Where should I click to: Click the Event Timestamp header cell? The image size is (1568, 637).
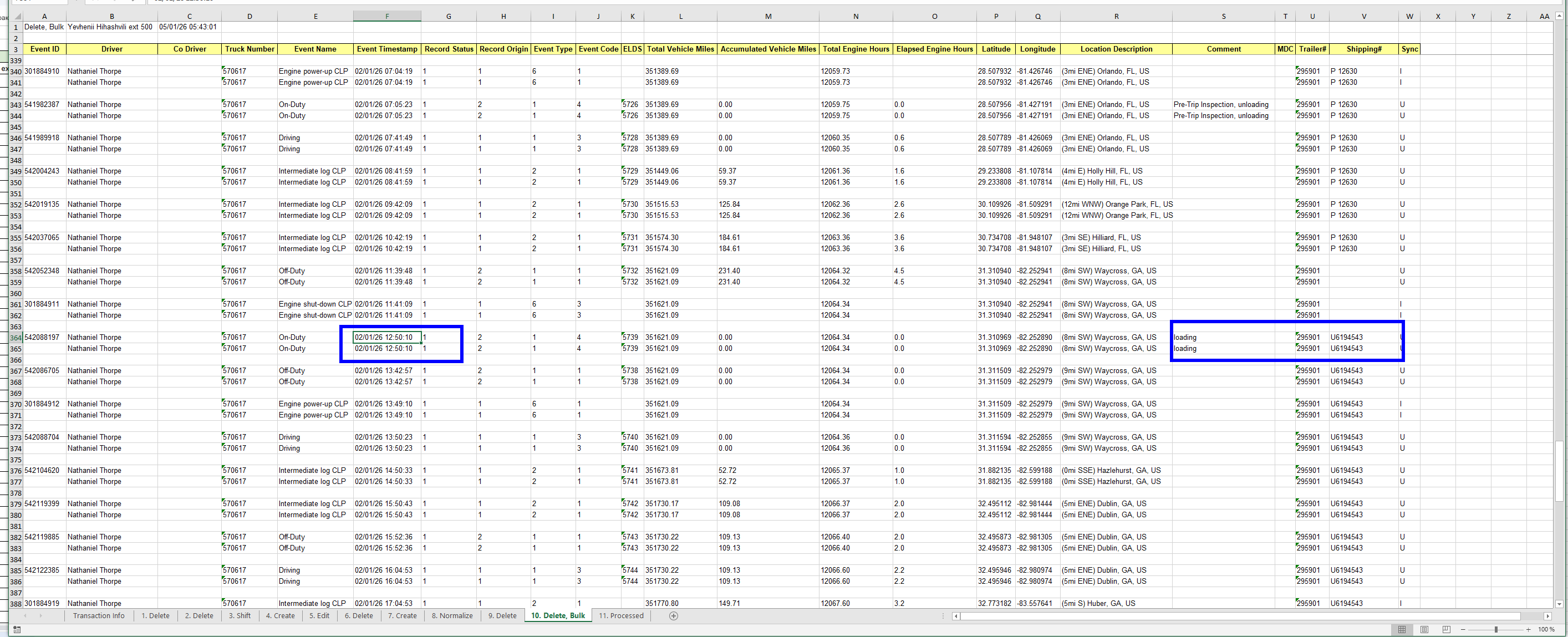click(x=386, y=49)
